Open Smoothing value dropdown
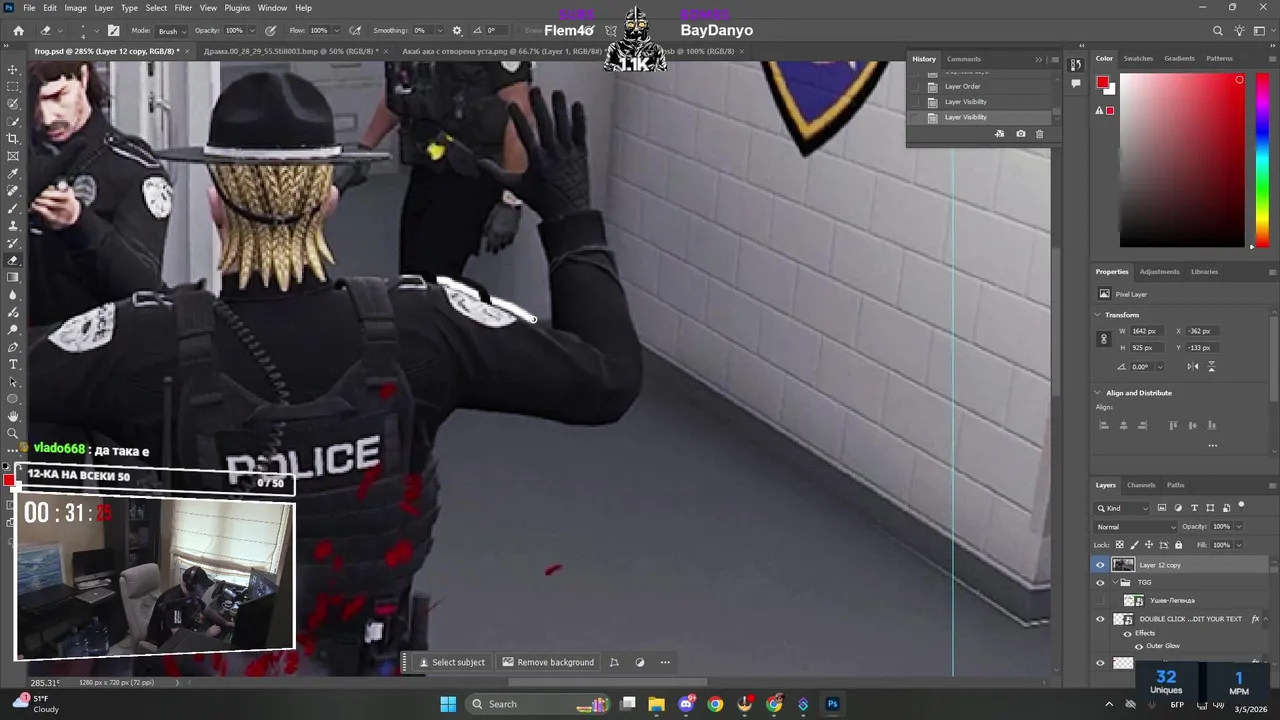The width and height of the screenshot is (1280, 720). coord(440,31)
